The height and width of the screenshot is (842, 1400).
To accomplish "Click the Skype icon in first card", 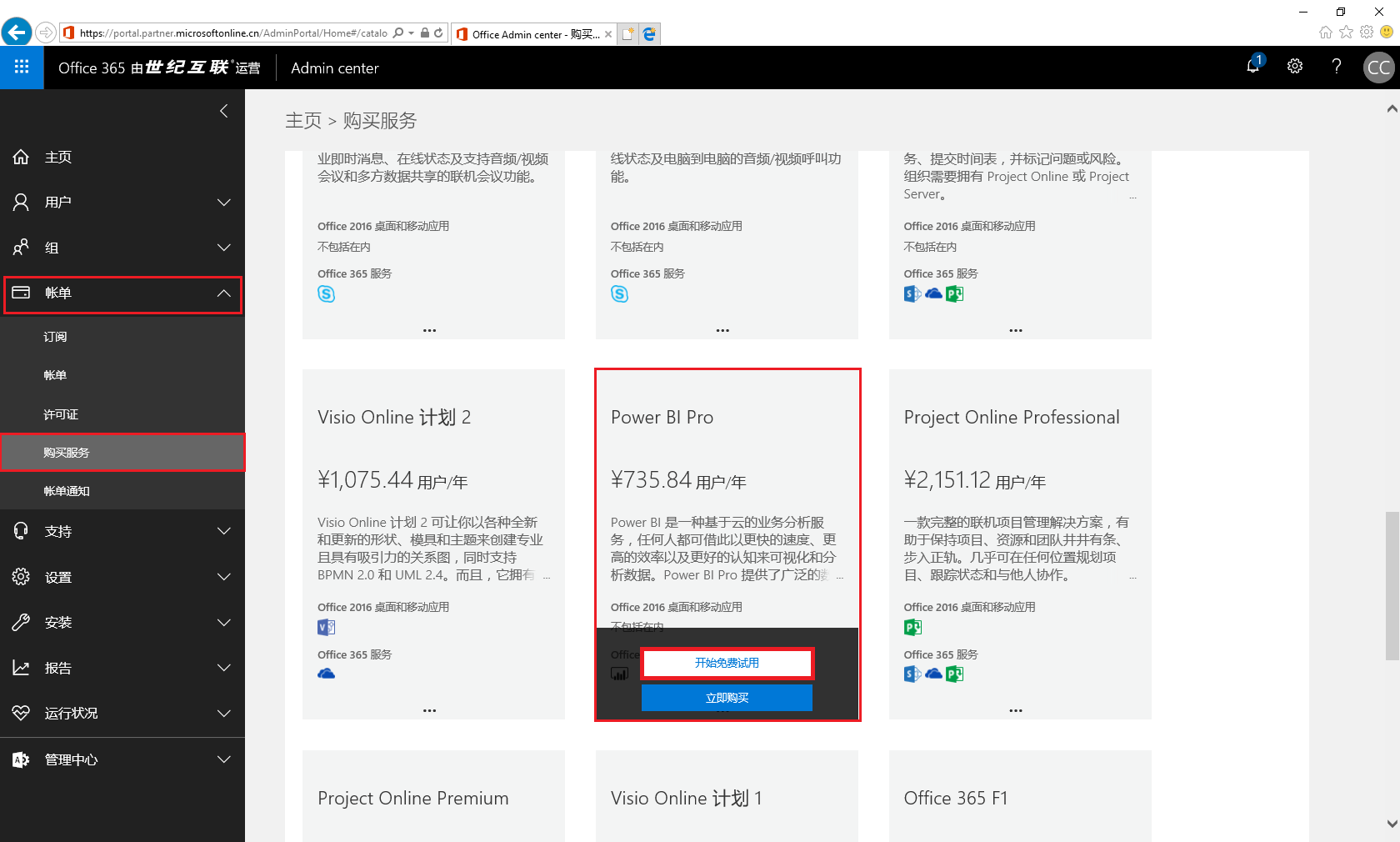I will (327, 294).
